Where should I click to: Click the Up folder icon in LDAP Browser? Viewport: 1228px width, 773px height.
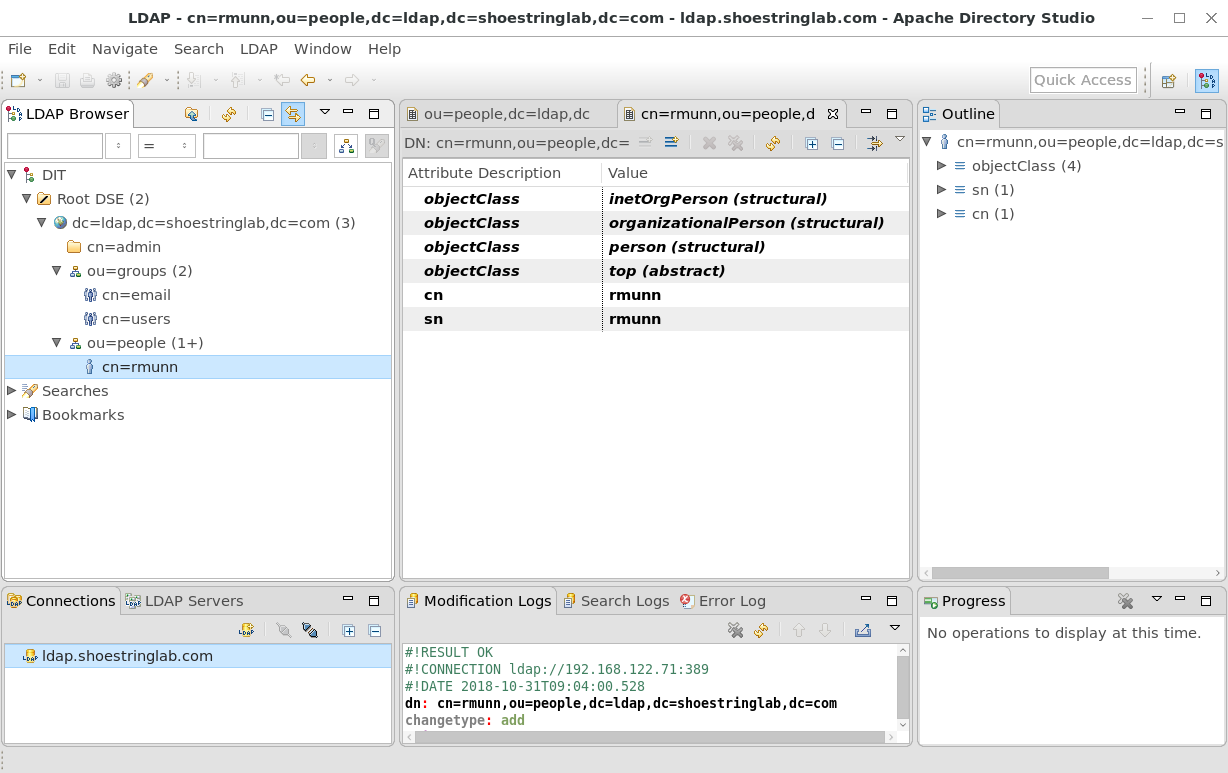click(x=191, y=114)
